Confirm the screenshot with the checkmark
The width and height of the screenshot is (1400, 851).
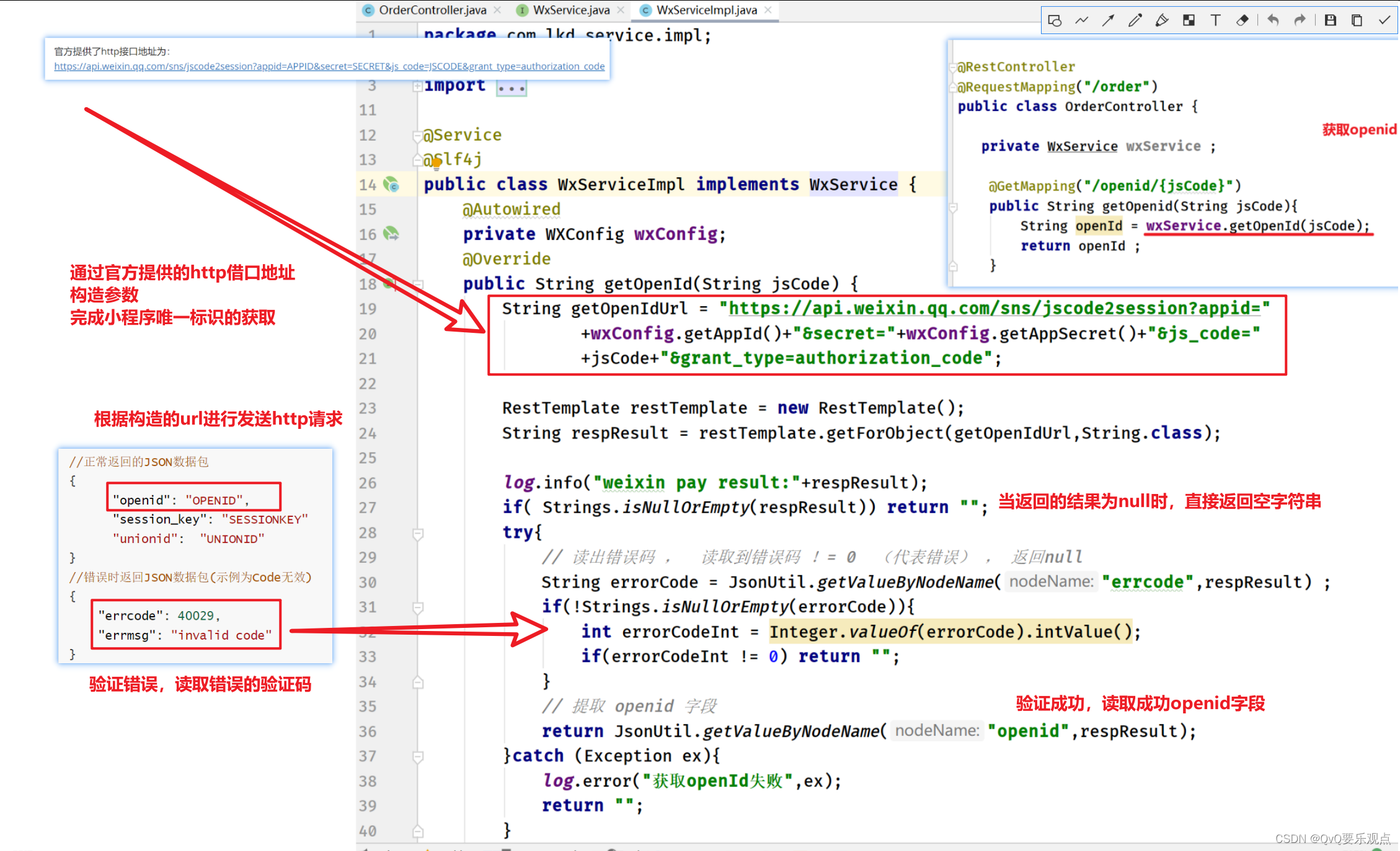(x=1384, y=20)
